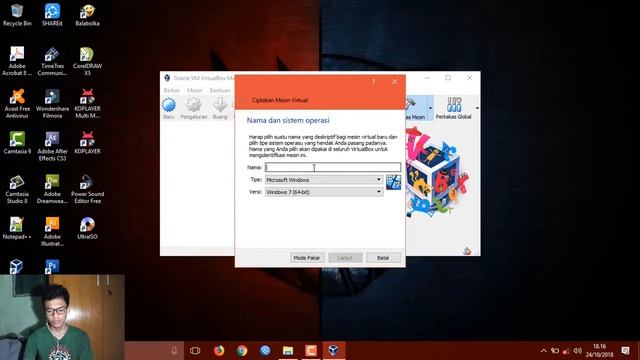
Task: Select the Adobe Acrobat 8 shortcut
Action: tap(17, 61)
